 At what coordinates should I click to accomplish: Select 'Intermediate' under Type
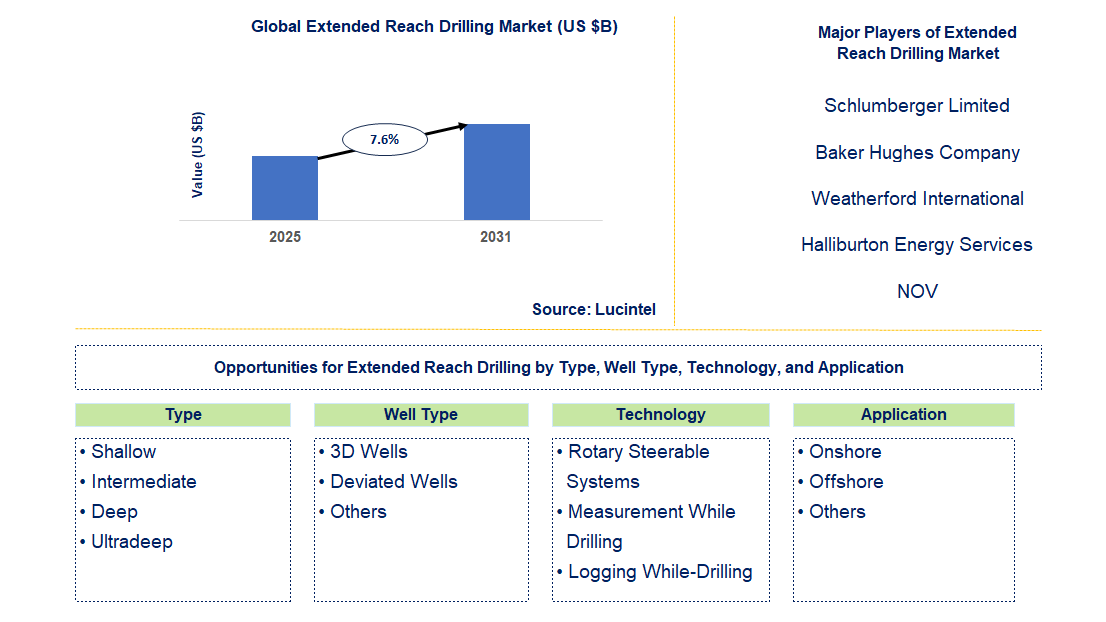point(144,482)
